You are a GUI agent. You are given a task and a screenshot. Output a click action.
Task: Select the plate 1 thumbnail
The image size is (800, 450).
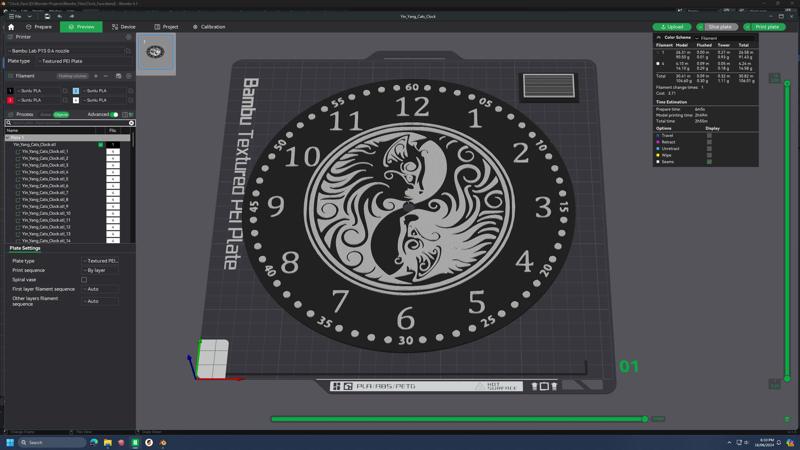tap(156, 53)
